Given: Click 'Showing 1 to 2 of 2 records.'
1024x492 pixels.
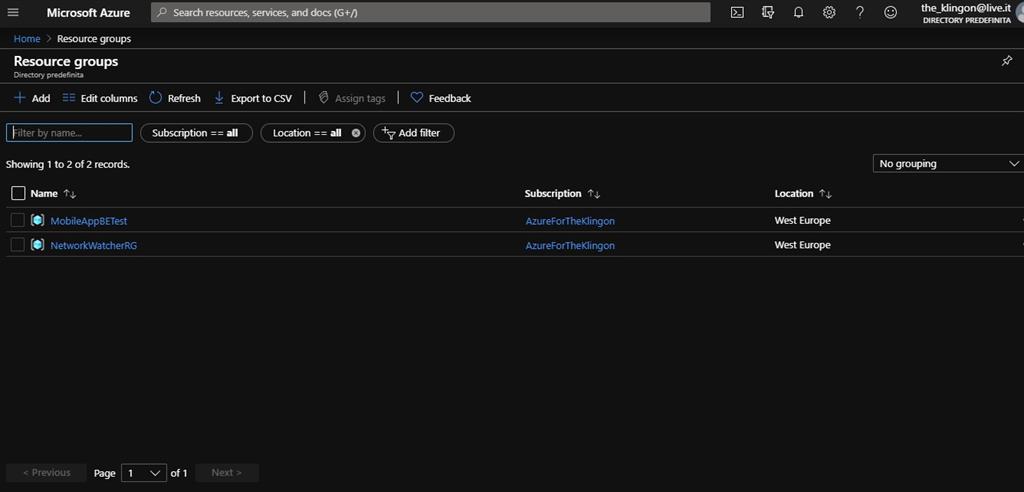Looking at the screenshot, I should [x=68, y=165].
